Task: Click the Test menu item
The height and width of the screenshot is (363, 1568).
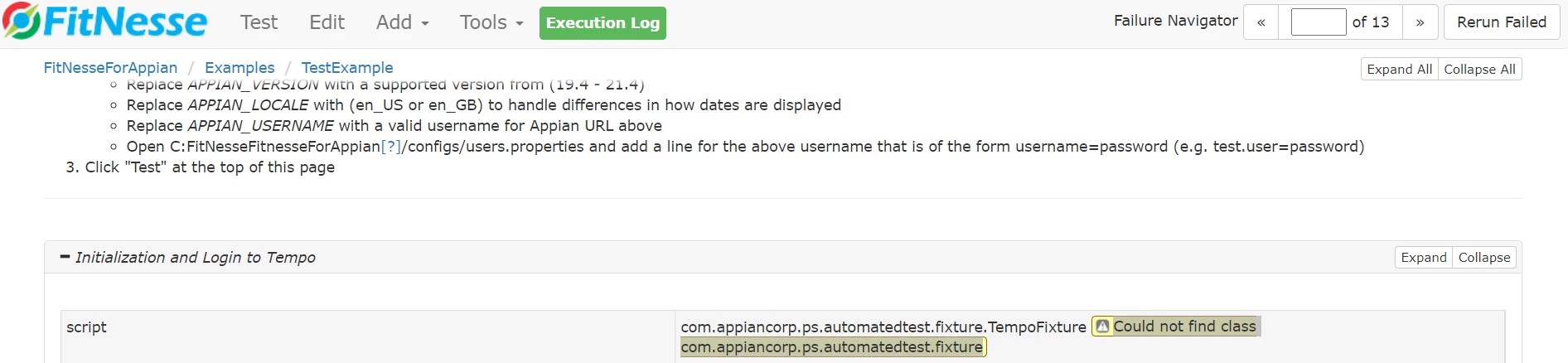Action: 259,22
